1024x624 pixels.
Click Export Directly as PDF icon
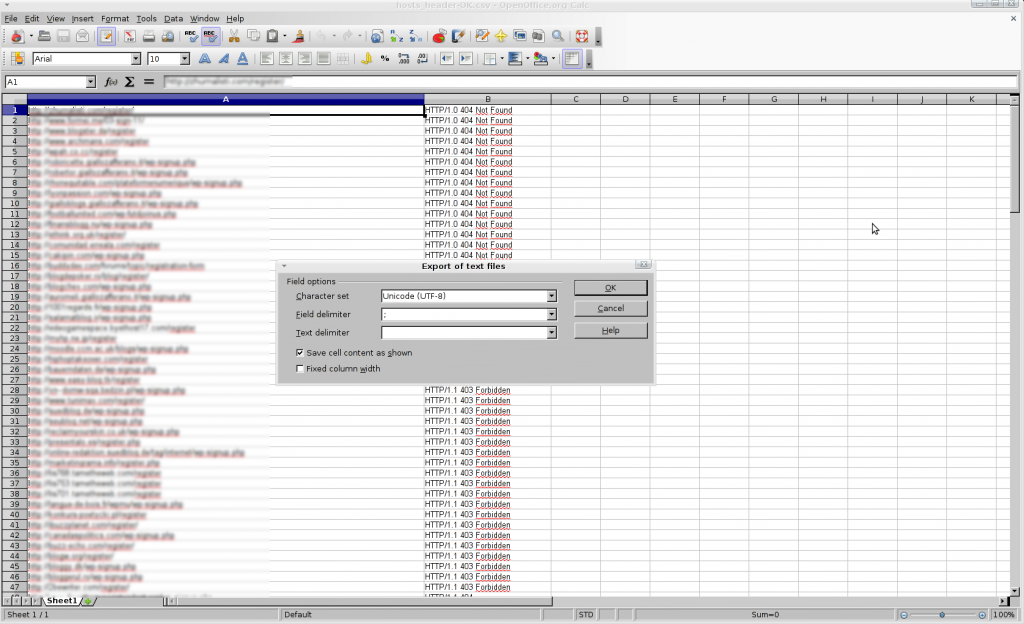130,37
